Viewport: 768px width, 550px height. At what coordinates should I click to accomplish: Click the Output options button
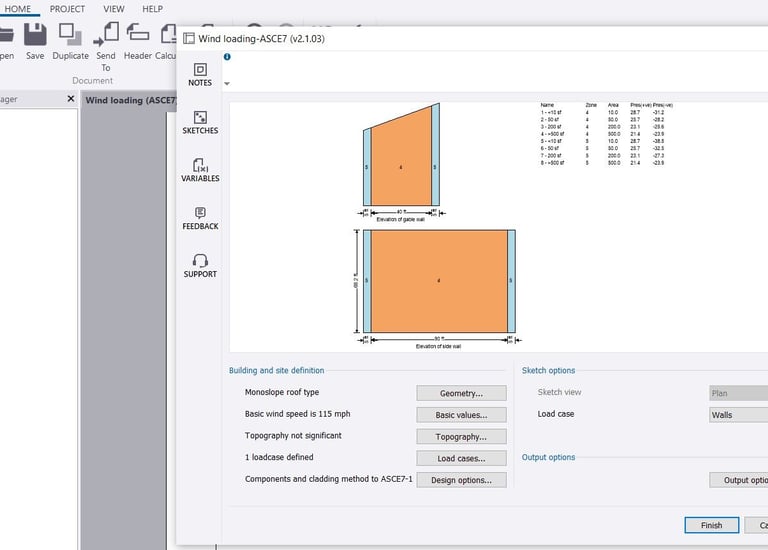point(739,480)
